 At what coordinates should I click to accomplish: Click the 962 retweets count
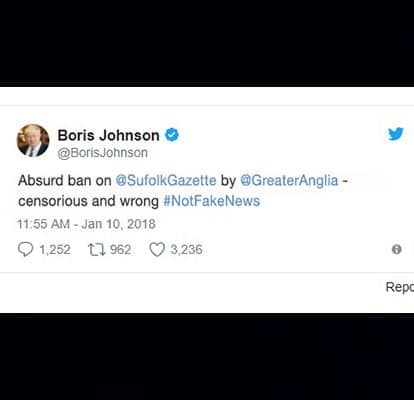click(x=121, y=250)
